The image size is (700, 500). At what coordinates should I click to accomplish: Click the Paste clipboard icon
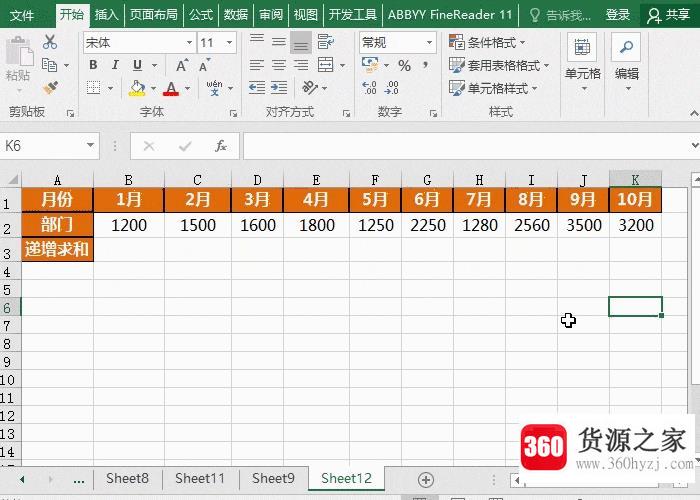[x=19, y=51]
